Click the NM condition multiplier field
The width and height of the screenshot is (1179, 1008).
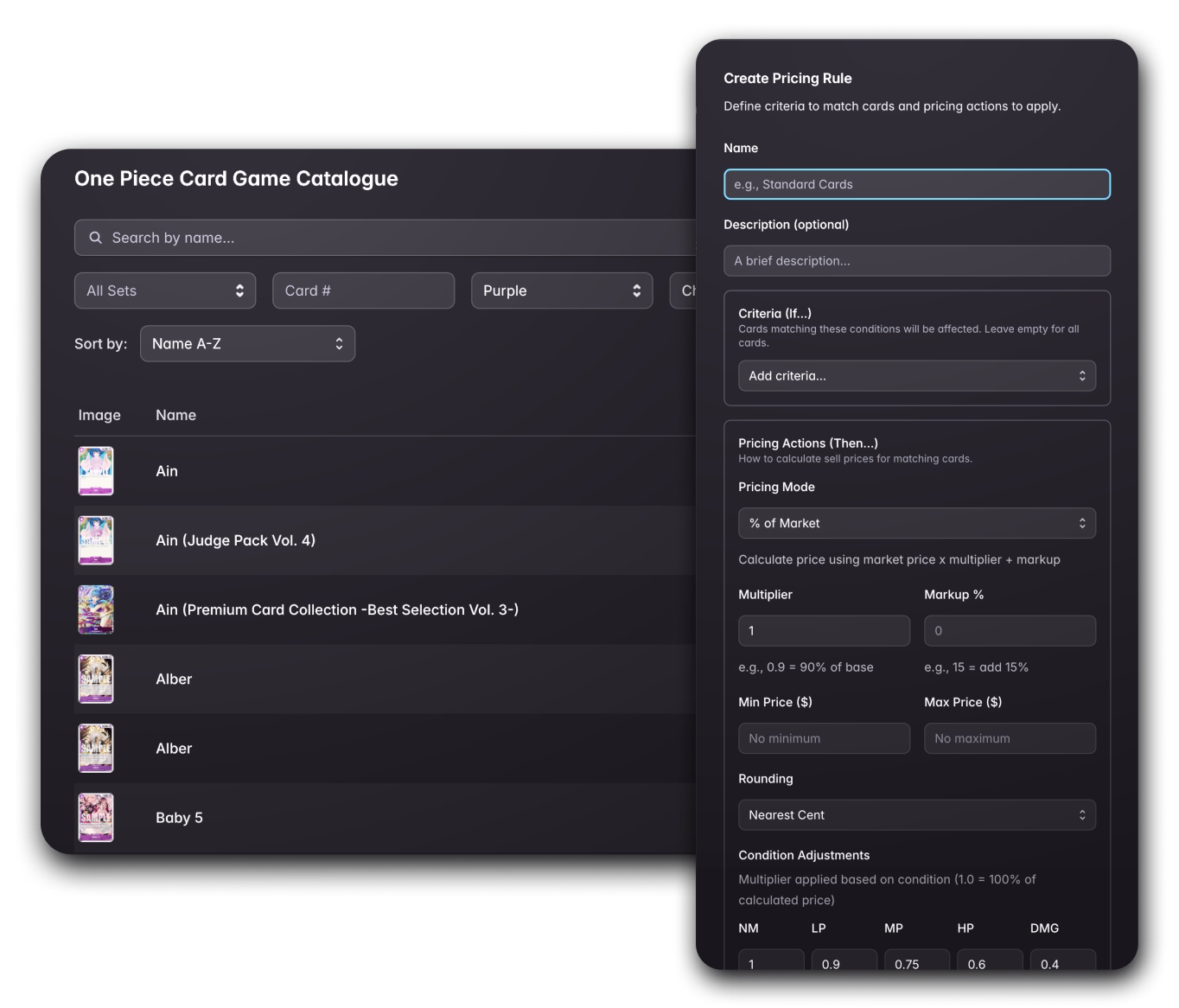click(x=771, y=960)
